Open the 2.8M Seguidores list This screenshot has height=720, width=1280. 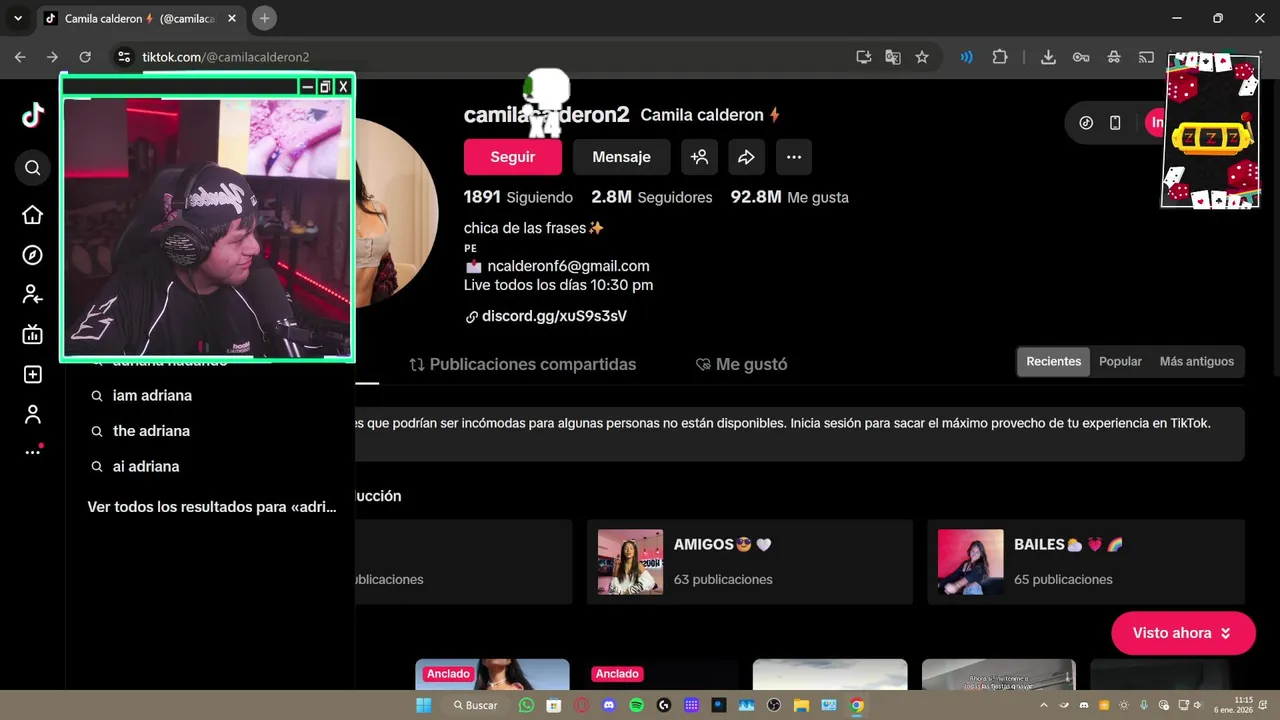(x=652, y=197)
